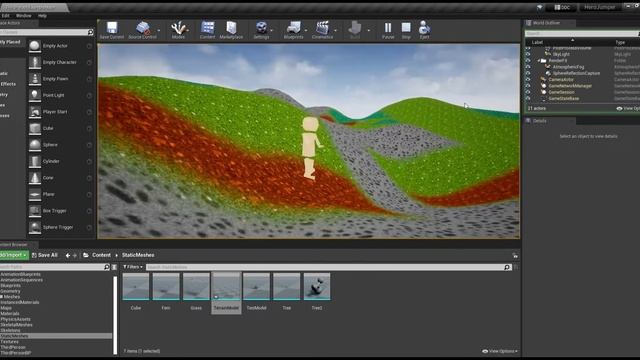Select the Cylinder placement icon
The height and width of the screenshot is (360, 640).
point(35,161)
